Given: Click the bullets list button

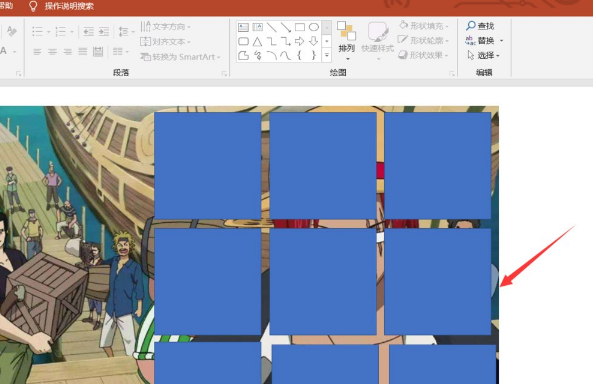Looking at the screenshot, I should click(x=38, y=32).
